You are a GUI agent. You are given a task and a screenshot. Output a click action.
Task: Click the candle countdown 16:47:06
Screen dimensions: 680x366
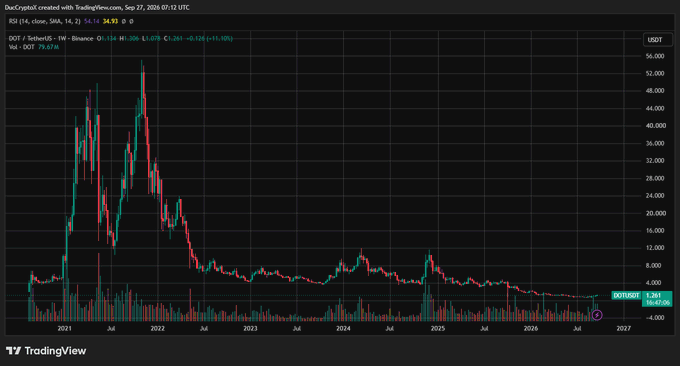tap(657, 302)
